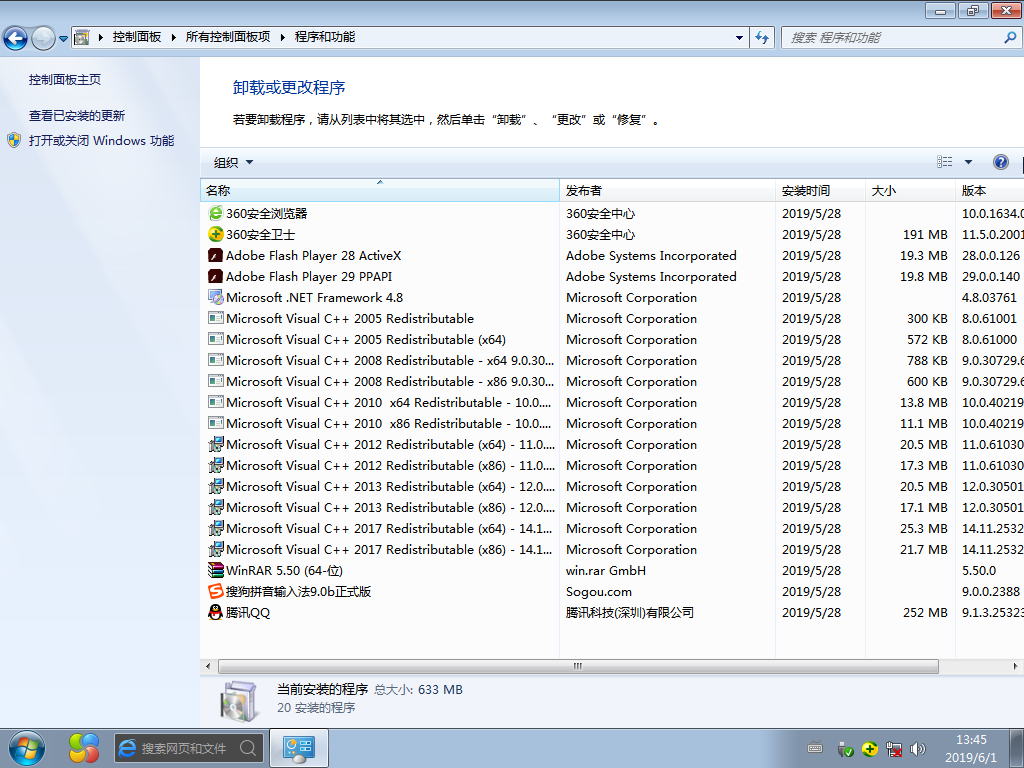Open Help with the question mark icon

(x=1000, y=162)
